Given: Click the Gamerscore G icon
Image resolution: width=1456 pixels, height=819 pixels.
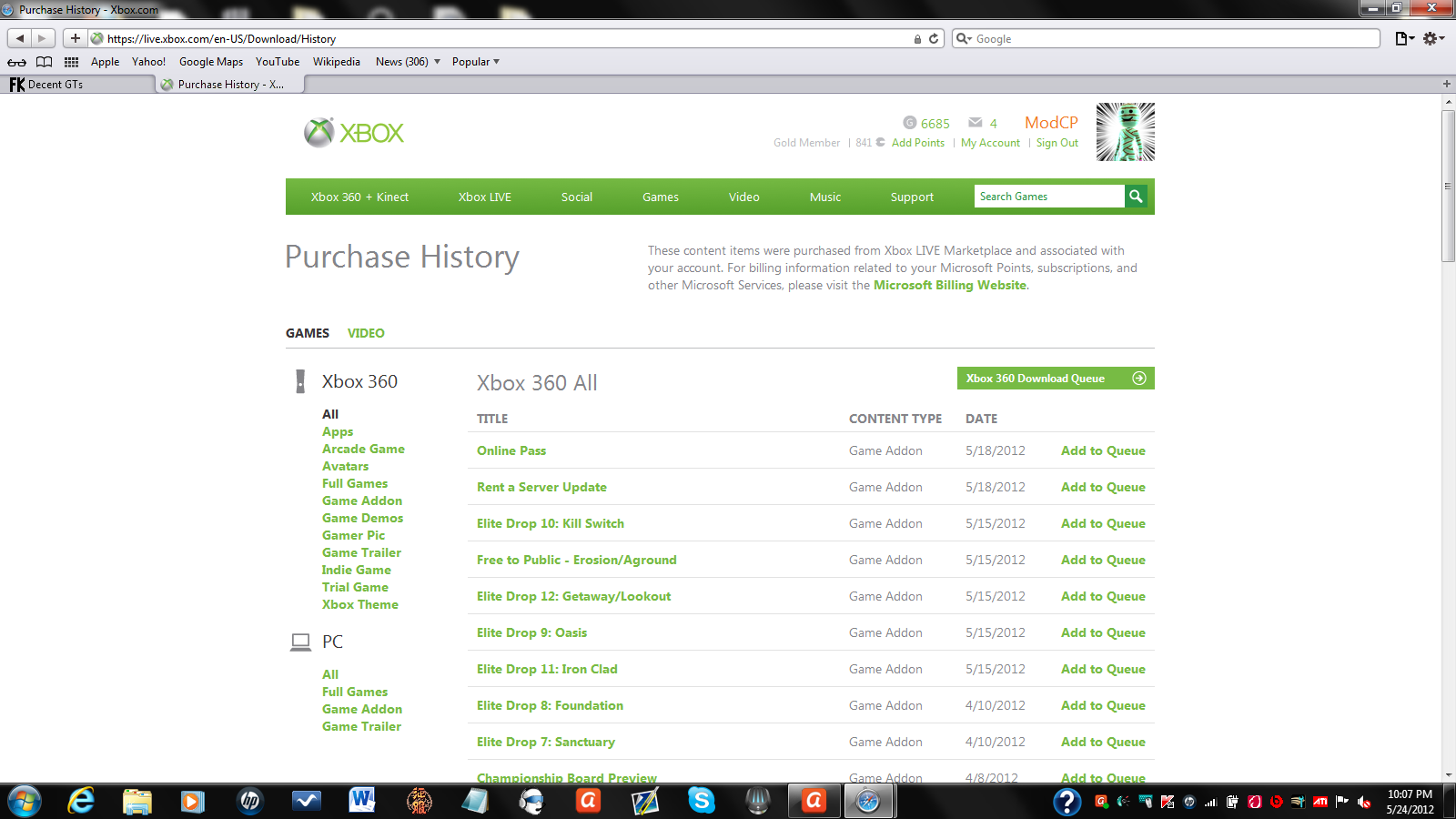Looking at the screenshot, I should tap(910, 123).
